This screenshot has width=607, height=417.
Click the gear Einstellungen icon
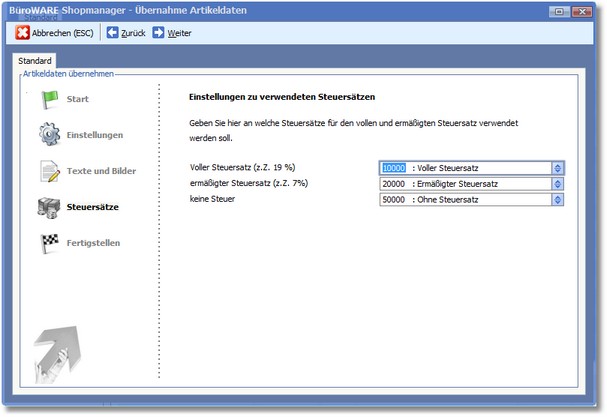50,135
